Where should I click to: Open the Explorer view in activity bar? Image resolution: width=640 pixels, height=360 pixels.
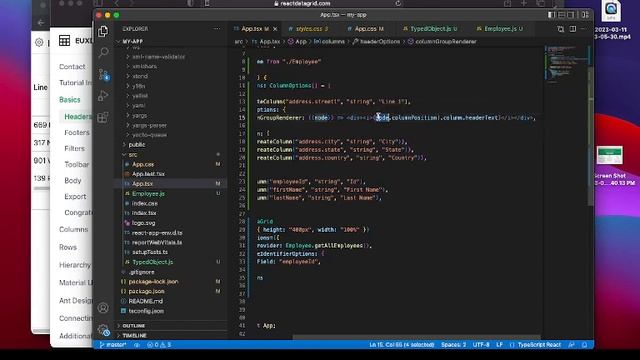click(103, 31)
